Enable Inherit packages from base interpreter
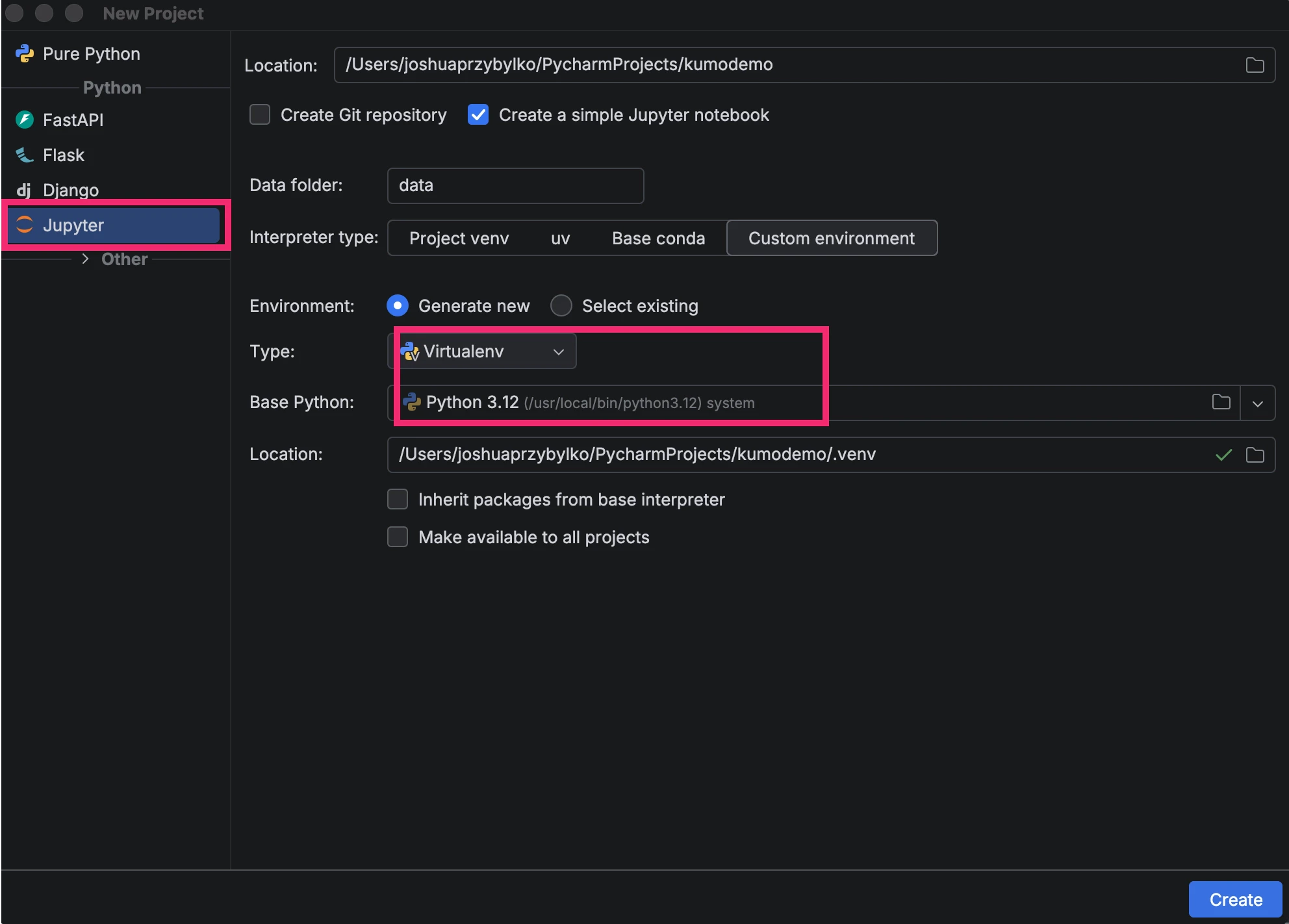This screenshot has width=1289, height=924. 398,499
